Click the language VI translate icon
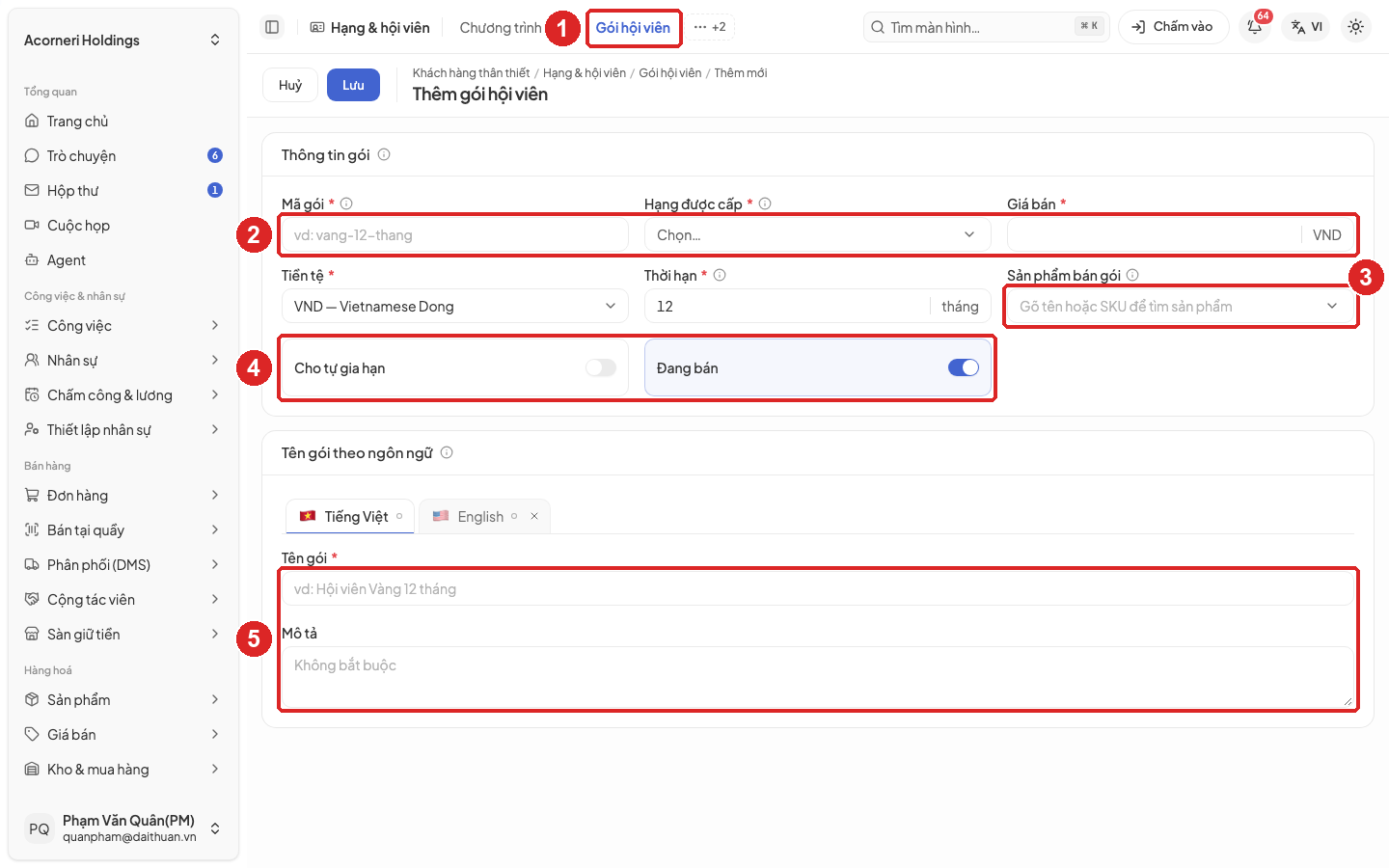The height and width of the screenshot is (868, 1389). (1306, 27)
